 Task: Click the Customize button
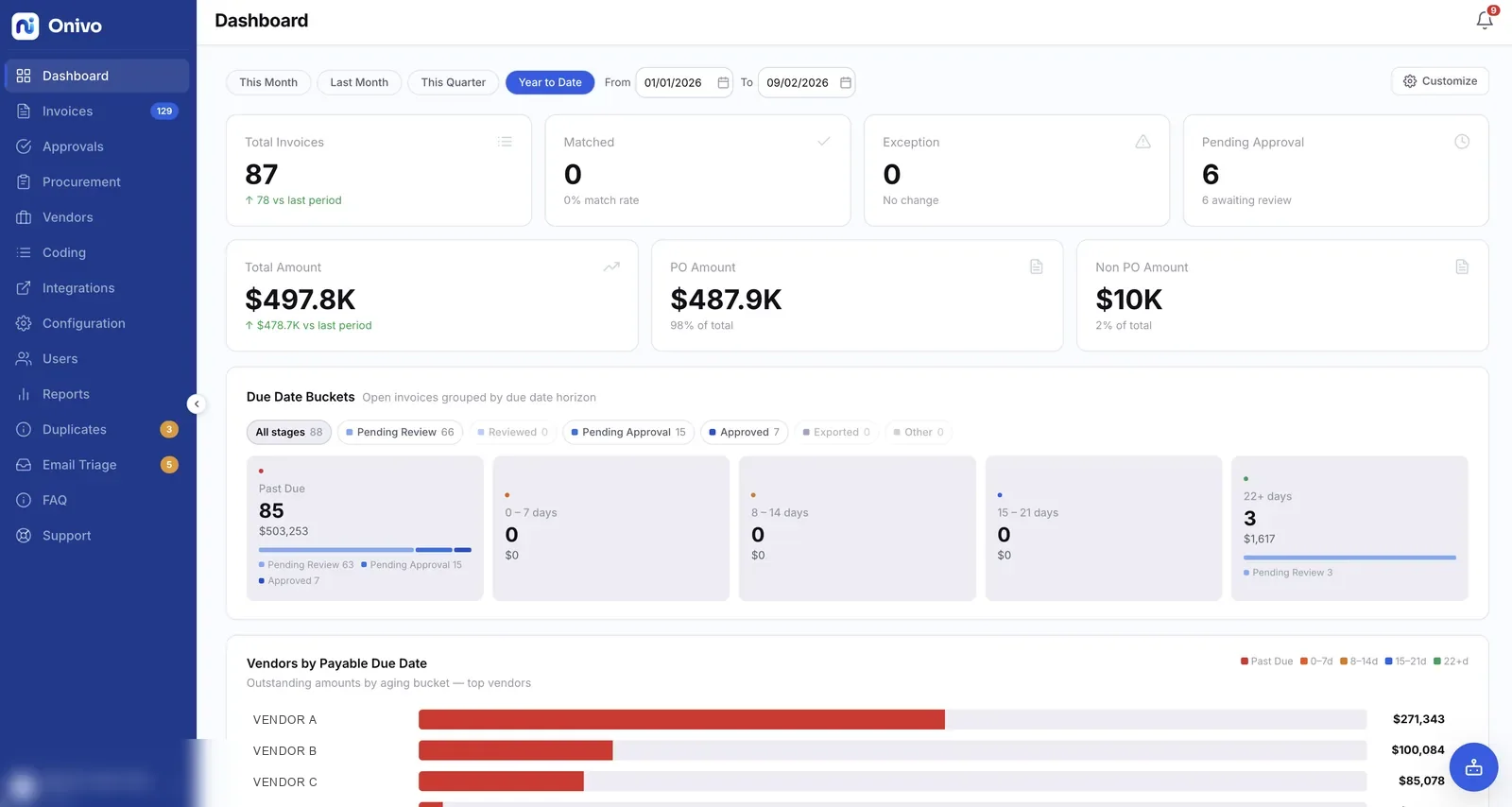(1440, 81)
